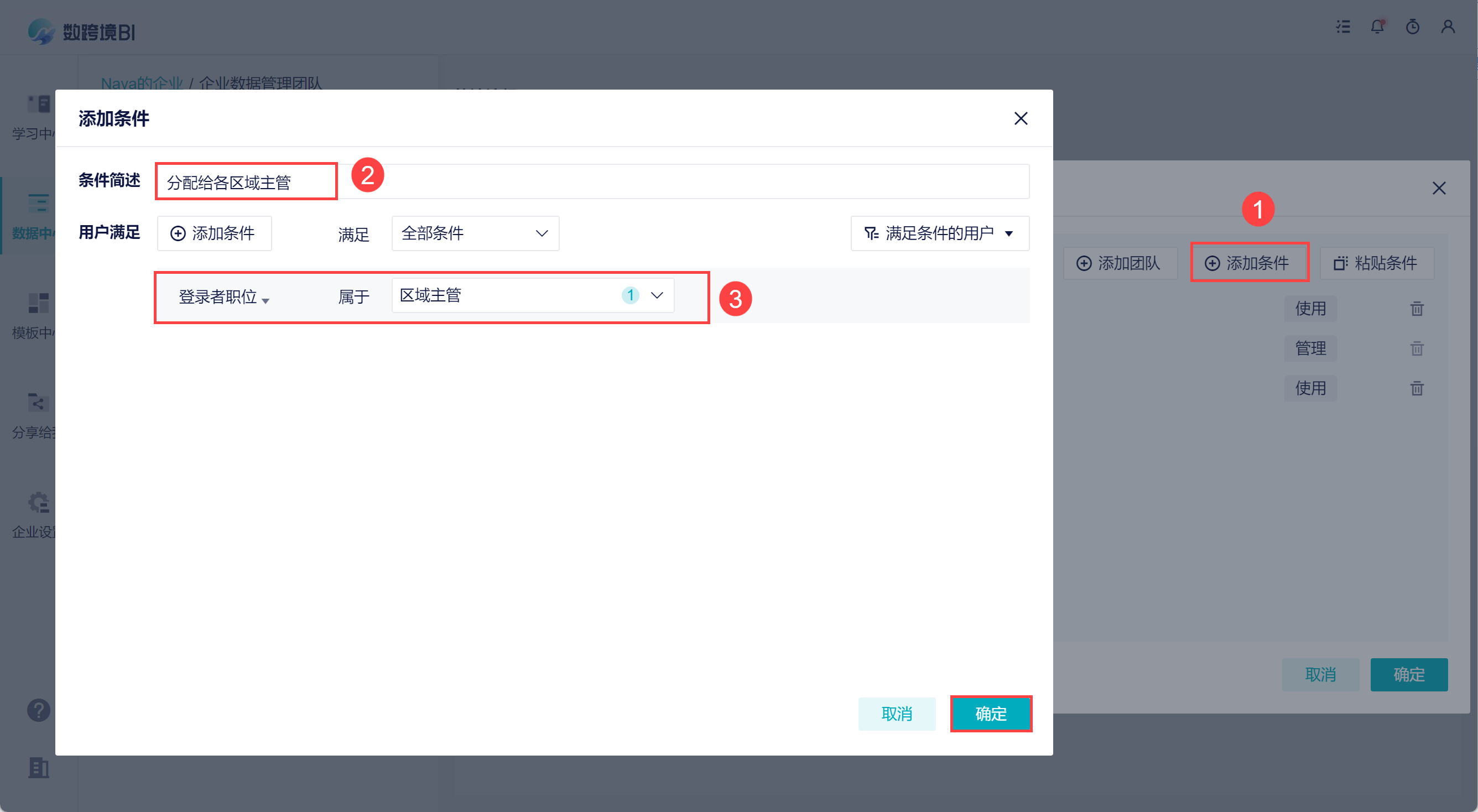Screen dimensions: 1478x812
Task: Open the timer clock icon
Action: 1413,27
